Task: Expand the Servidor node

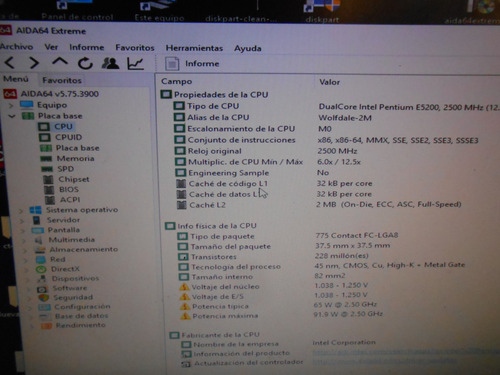Action: click(x=22, y=221)
